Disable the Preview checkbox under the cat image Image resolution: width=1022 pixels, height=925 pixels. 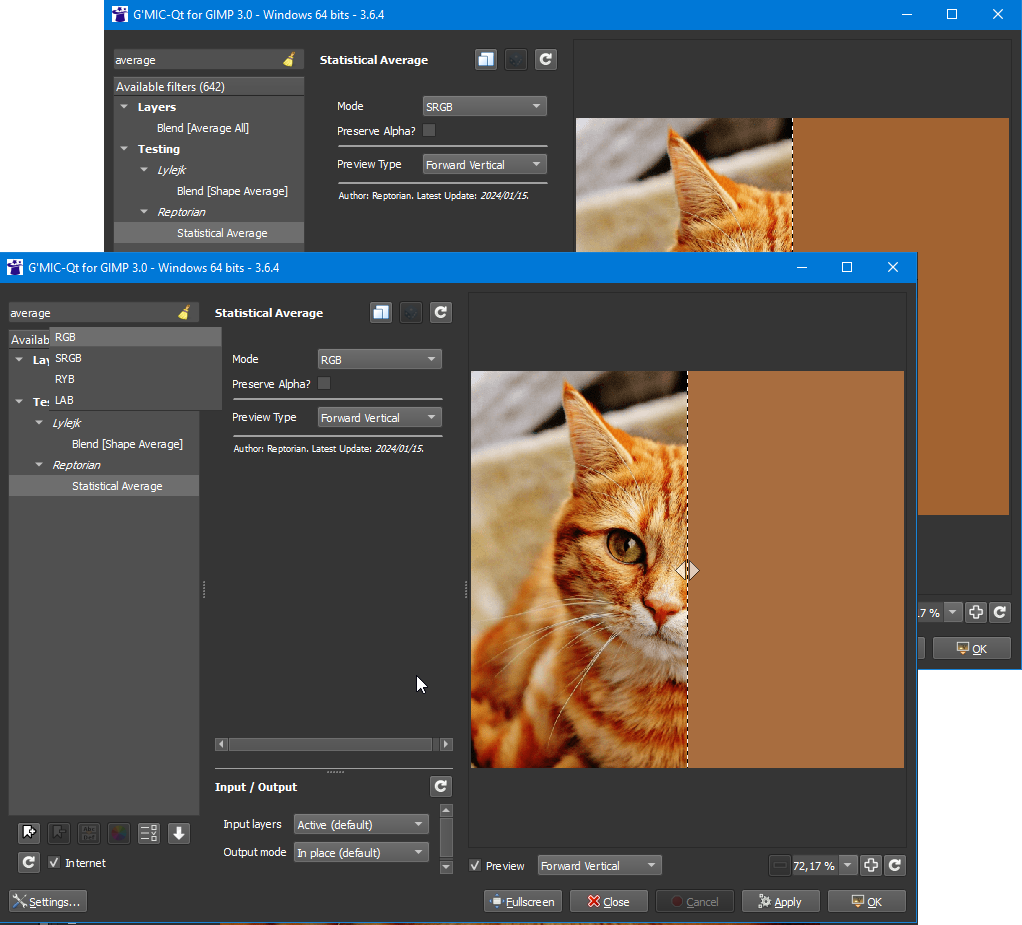coord(476,866)
